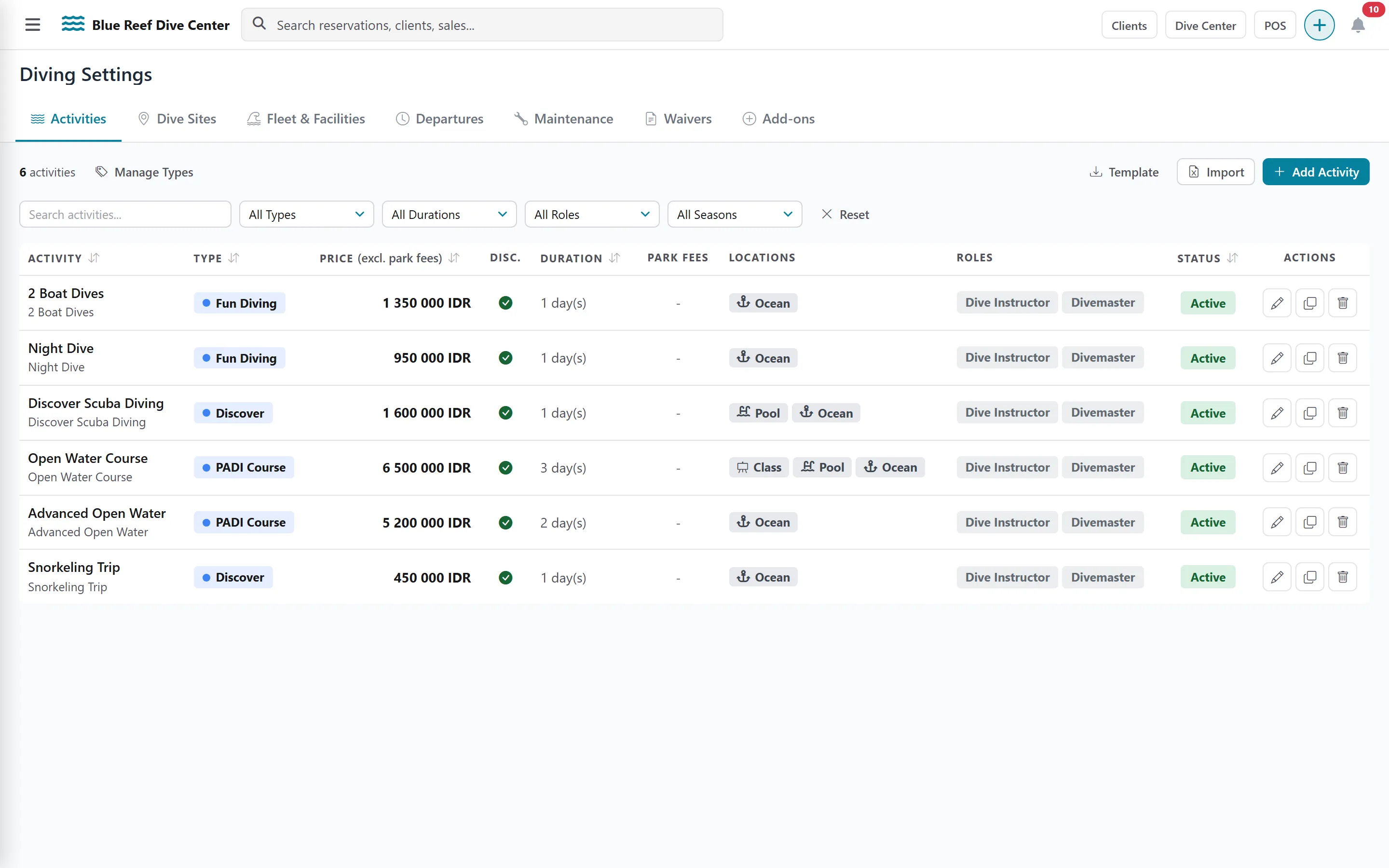Delete the Advanced Open Water activity
The height and width of the screenshot is (868, 1389).
coord(1343,522)
